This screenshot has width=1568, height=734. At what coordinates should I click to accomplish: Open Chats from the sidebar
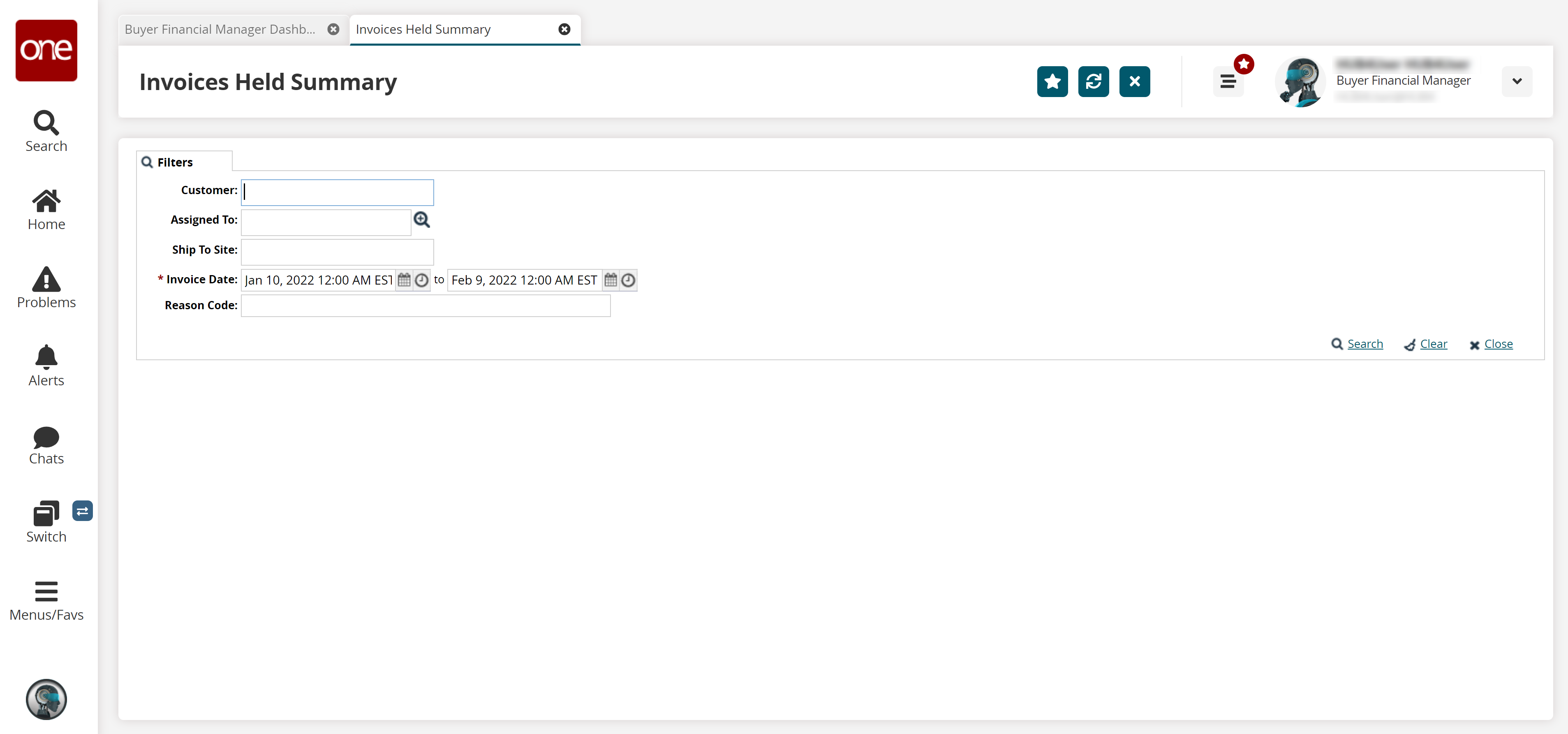(46, 444)
